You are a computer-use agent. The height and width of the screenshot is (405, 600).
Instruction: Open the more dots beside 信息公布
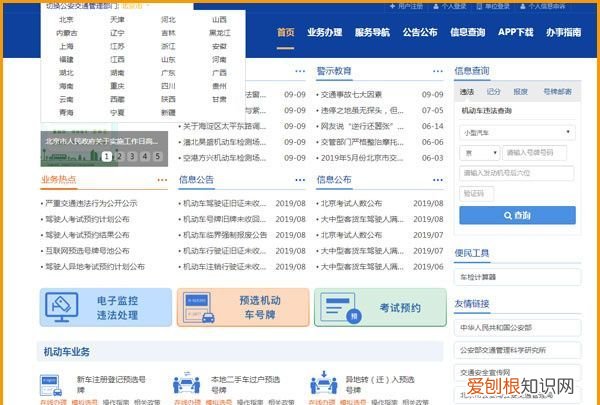point(438,180)
